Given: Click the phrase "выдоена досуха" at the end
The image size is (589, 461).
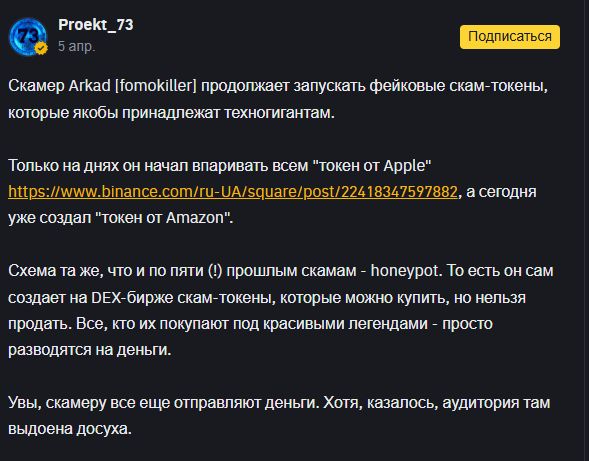Looking at the screenshot, I should pos(69,429).
